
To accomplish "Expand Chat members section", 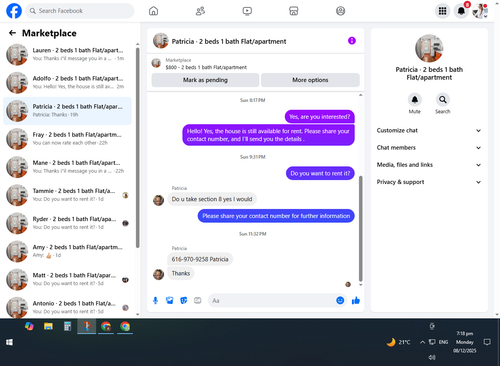I will click(x=429, y=148).
